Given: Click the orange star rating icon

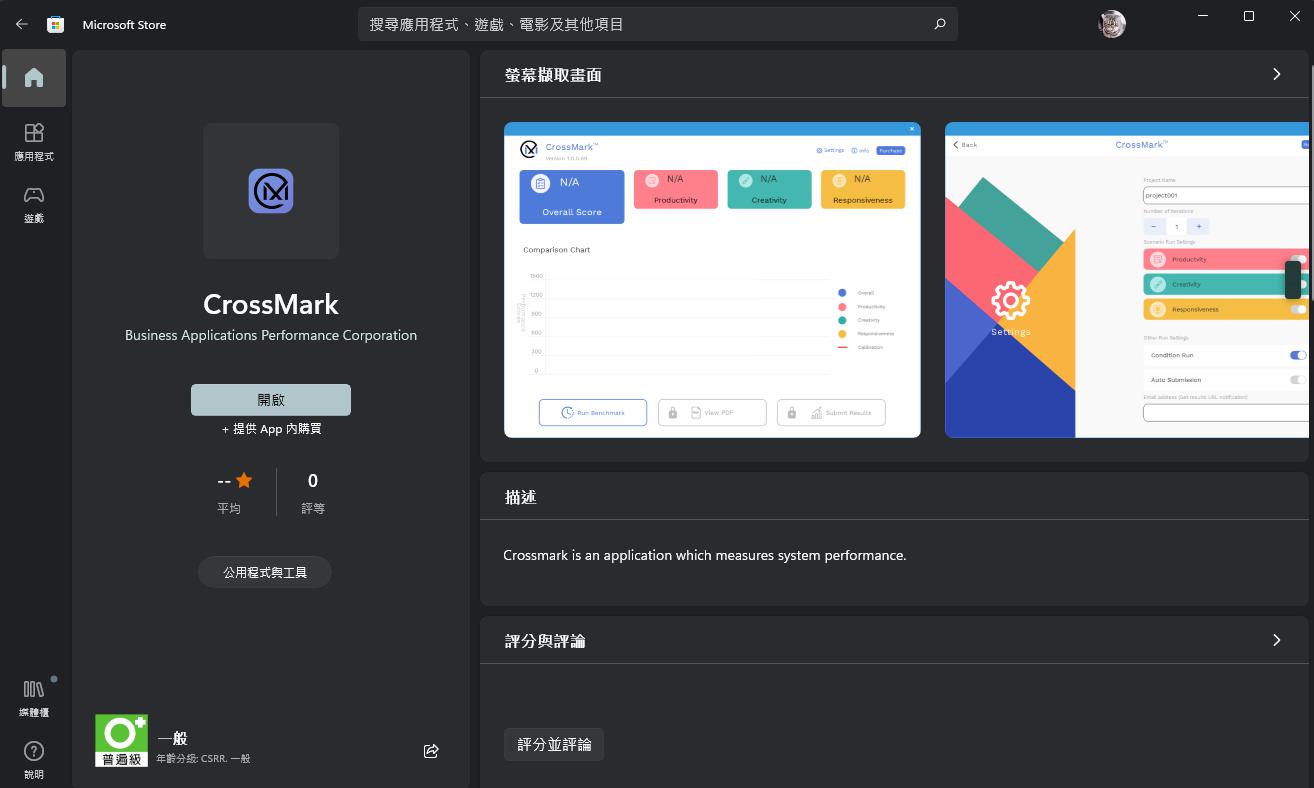Looking at the screenshot, I should point(244,481).
